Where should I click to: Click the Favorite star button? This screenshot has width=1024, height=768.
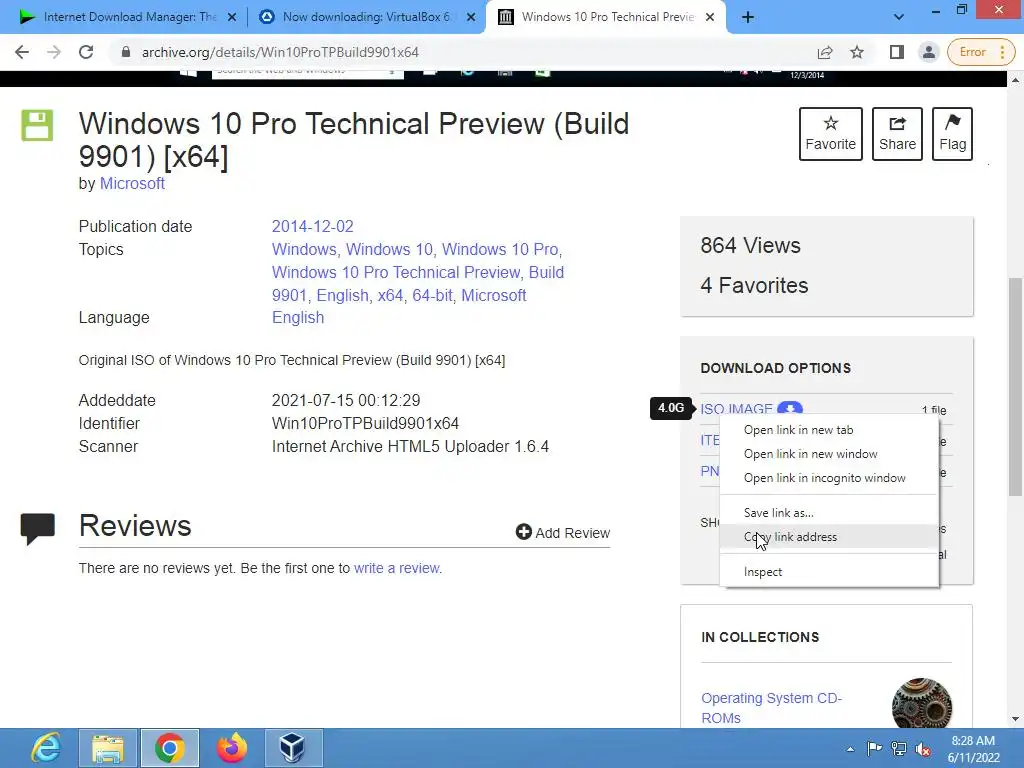(831, 134)
